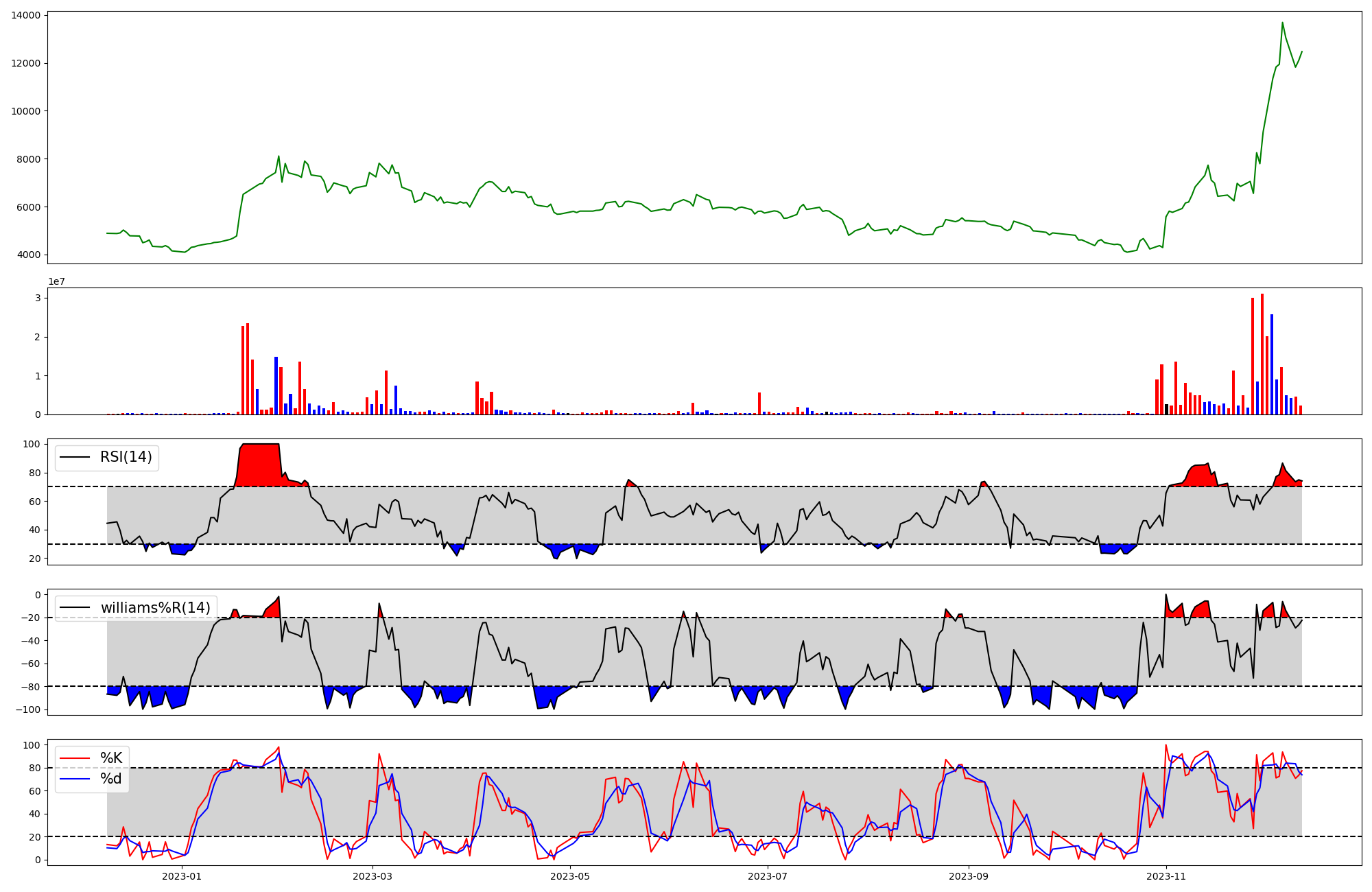Click the red %K legend line sample

(75, 758)
